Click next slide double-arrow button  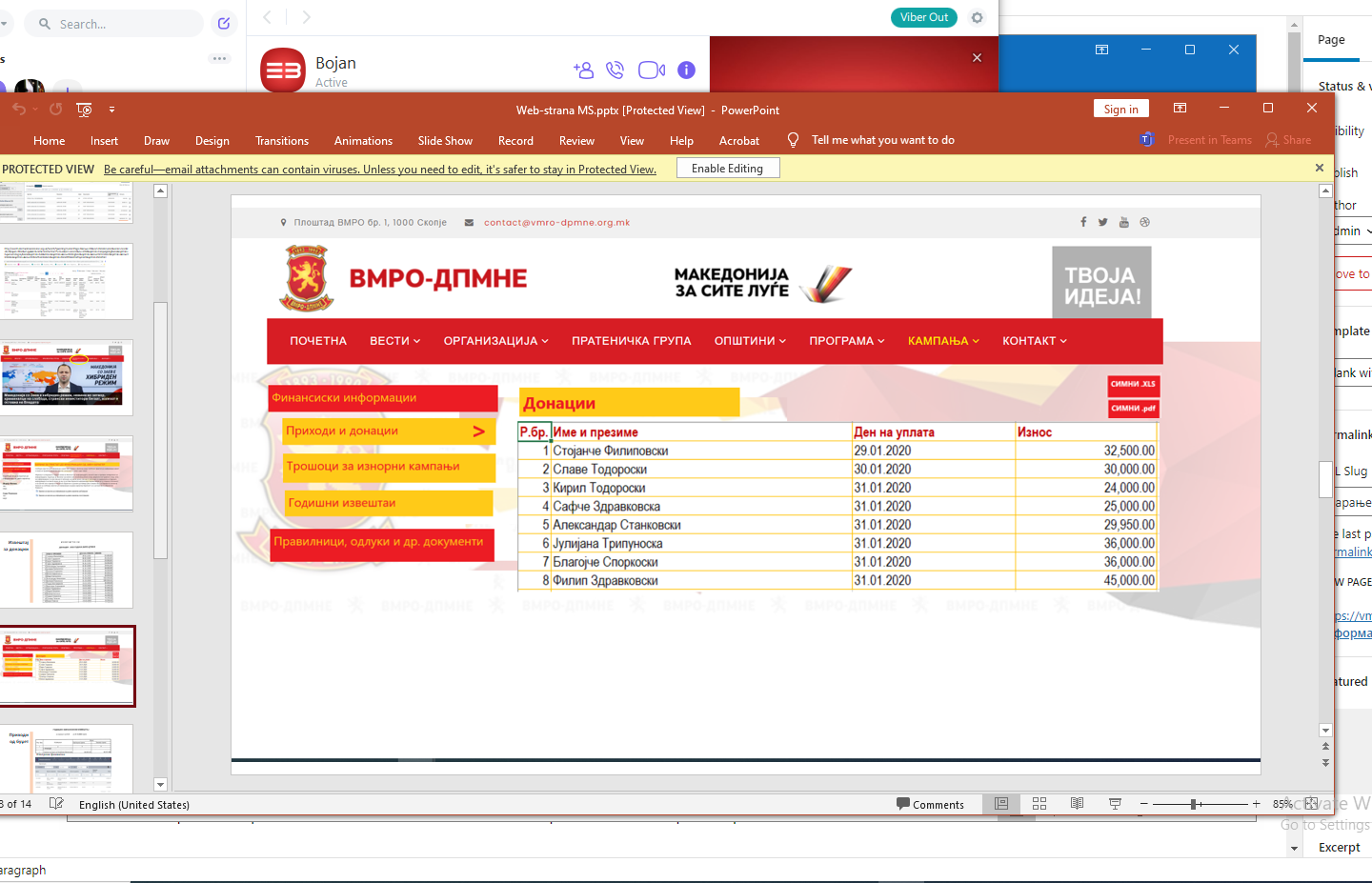pyautogui.click(x=1325, y=763)
